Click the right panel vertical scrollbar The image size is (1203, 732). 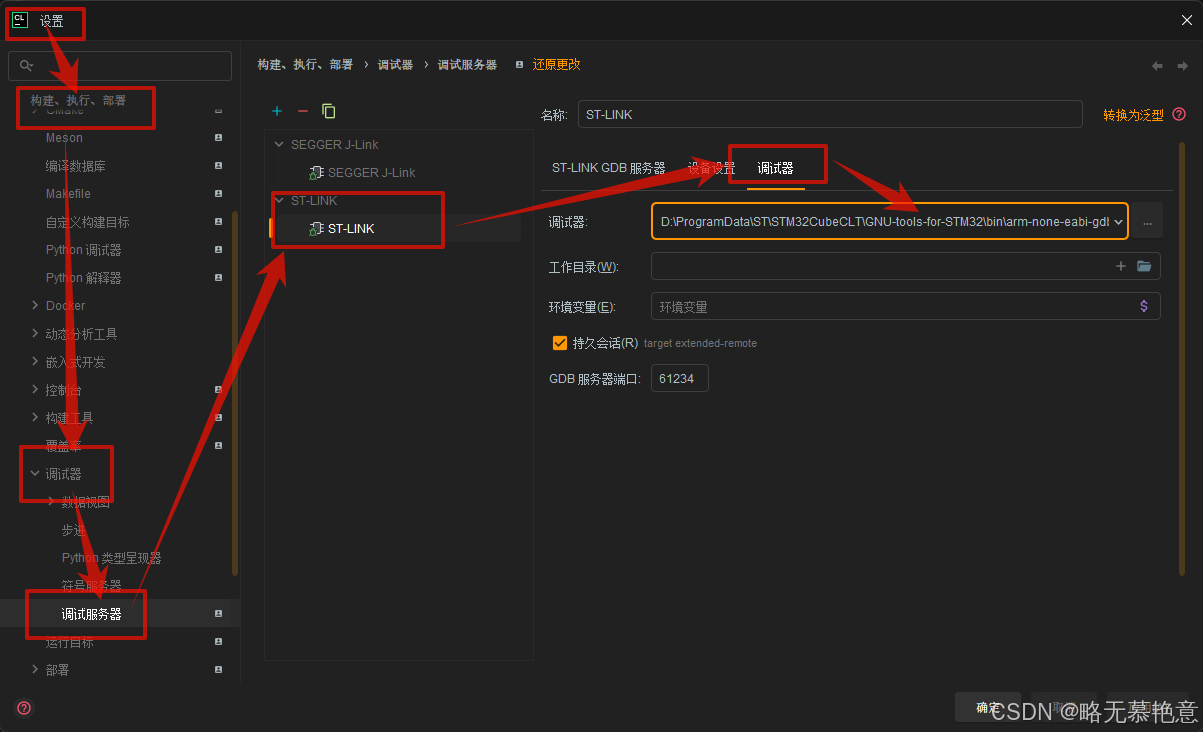[x=1182, y=360]
